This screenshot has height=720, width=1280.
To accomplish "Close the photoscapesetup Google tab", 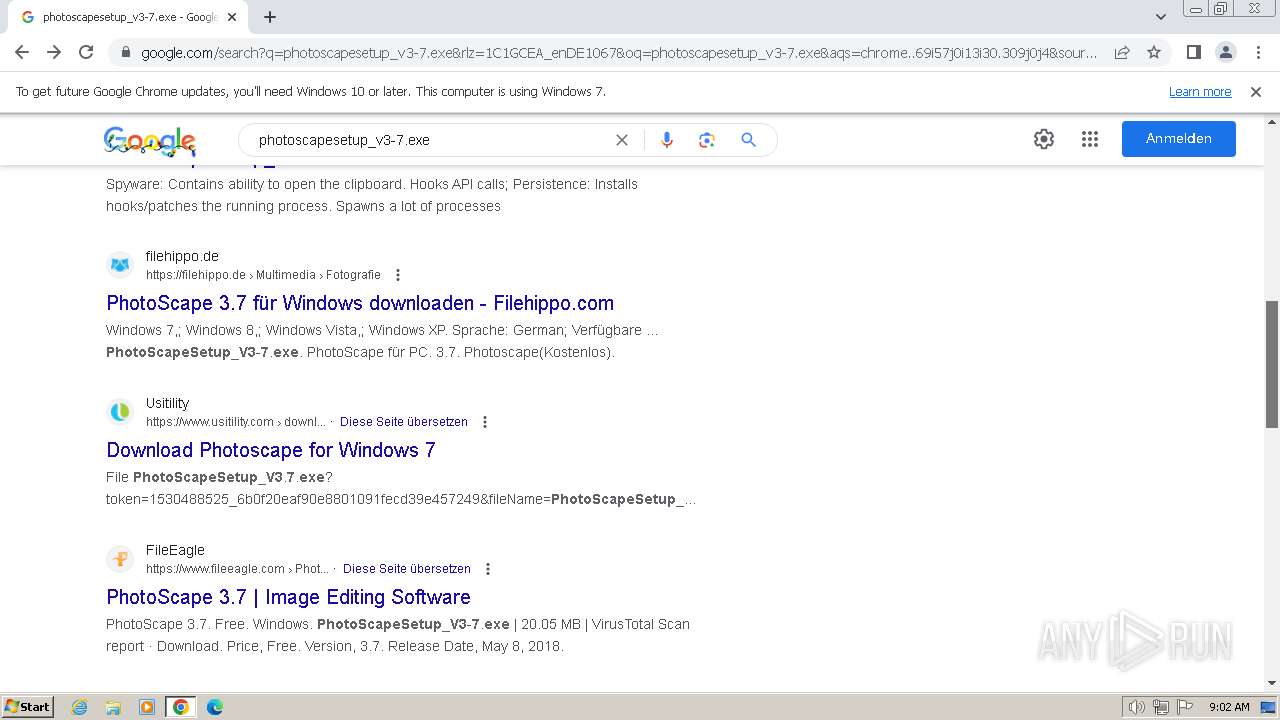I will click(x=232, y=17).
